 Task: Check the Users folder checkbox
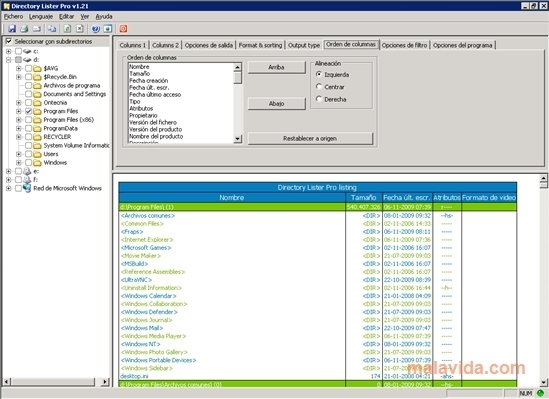[29, 154]
